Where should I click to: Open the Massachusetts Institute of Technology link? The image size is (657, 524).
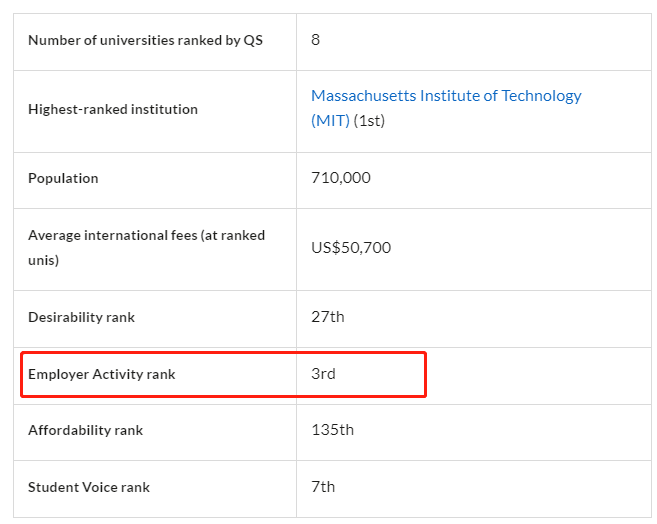tap(446, 96)
